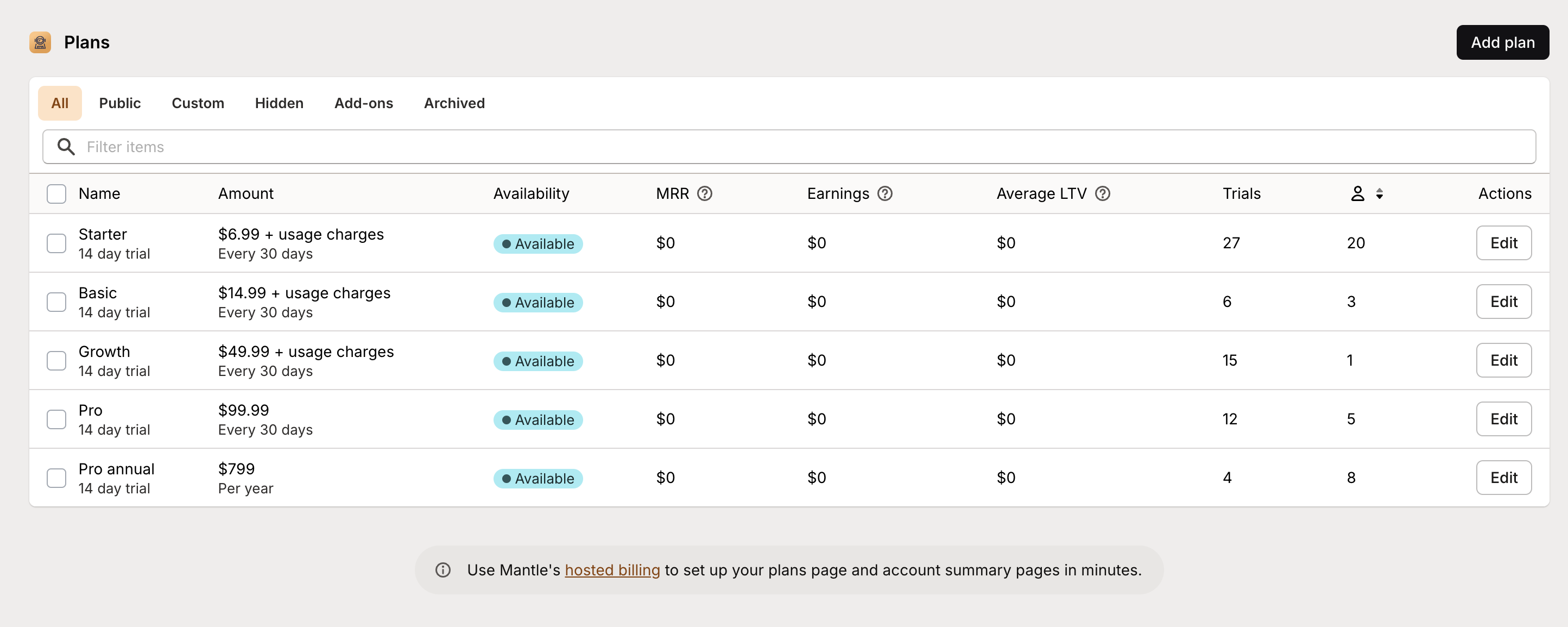
Task: Click the search magnifier icon
Action: click(66, 147)
